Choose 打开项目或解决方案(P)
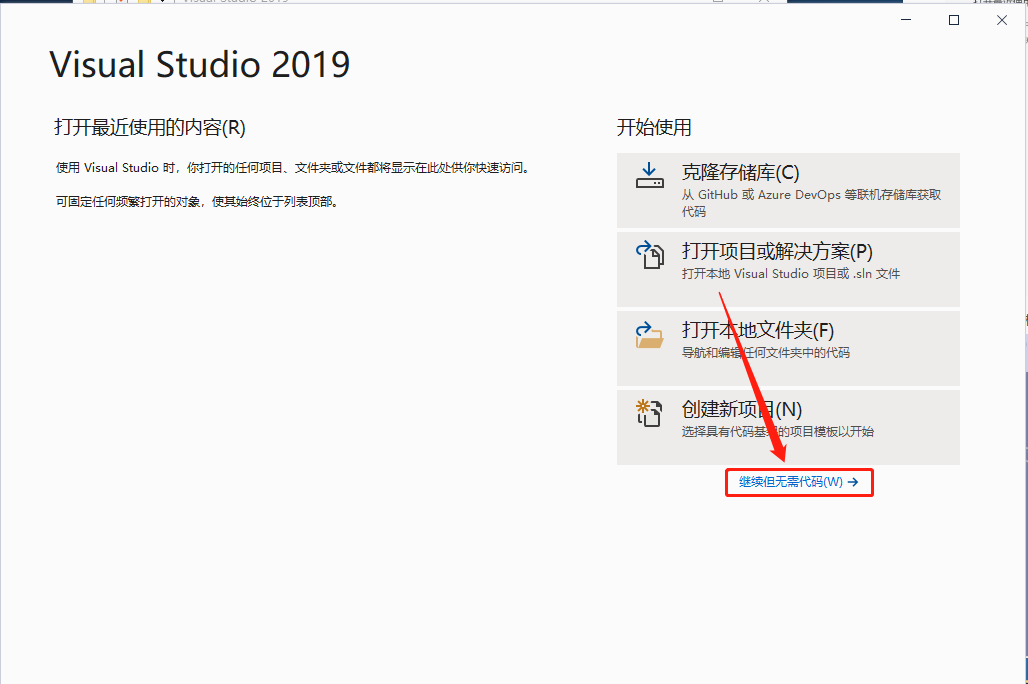1028x684 pixels. pos(788,270)
